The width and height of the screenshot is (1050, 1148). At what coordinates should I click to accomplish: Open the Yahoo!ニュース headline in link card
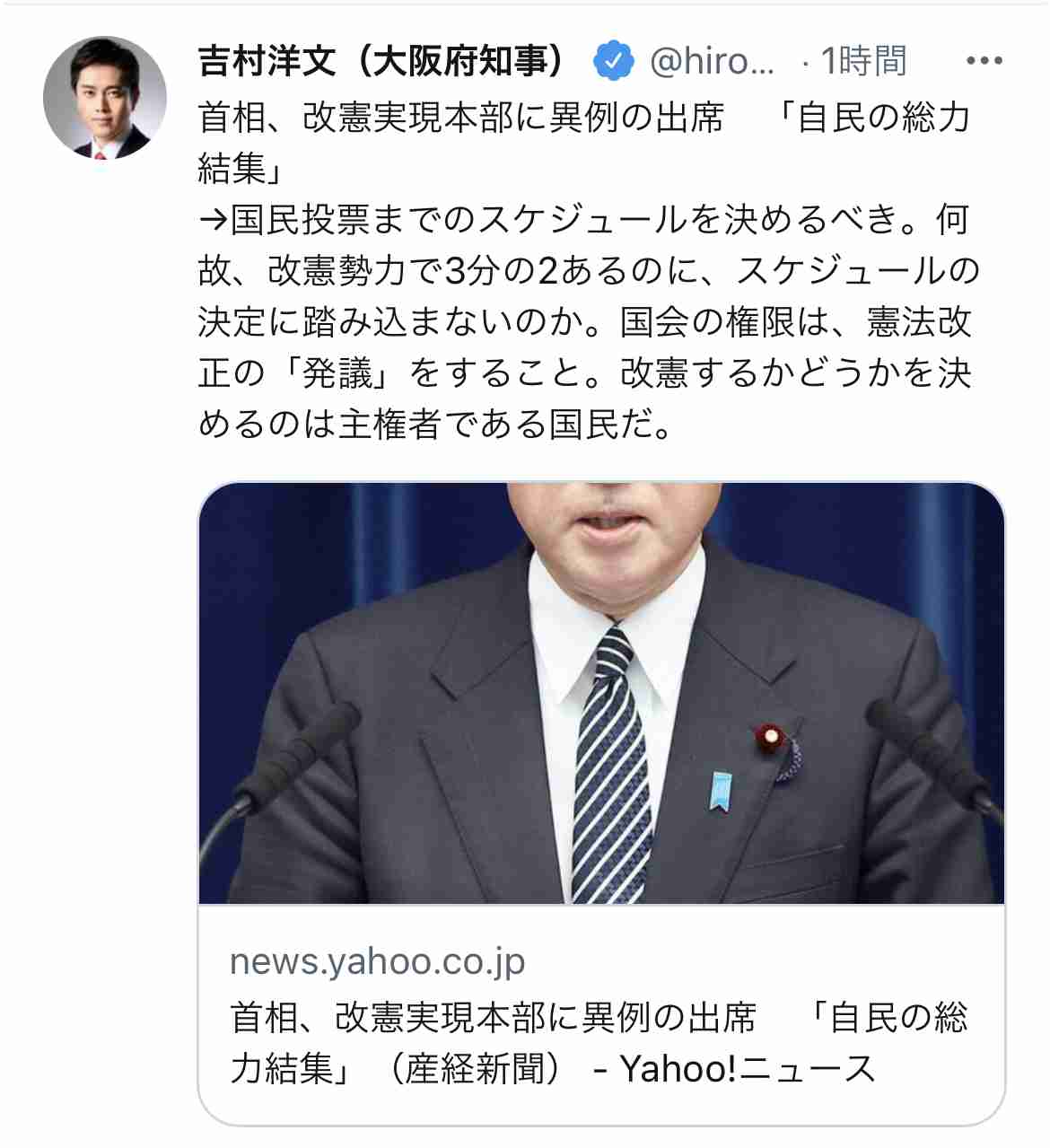pos(599,1042)
